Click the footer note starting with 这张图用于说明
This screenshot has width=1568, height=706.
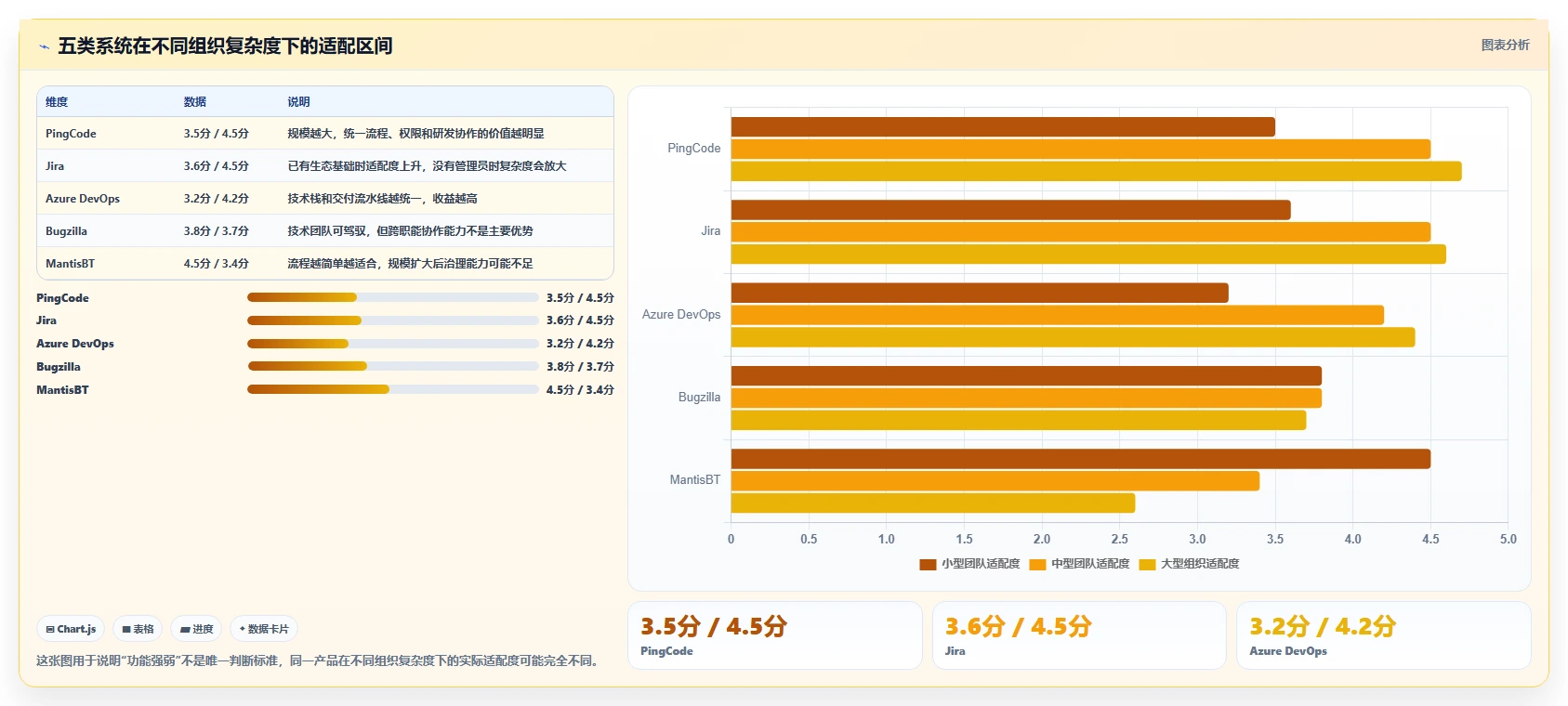[x=319, y=660]
